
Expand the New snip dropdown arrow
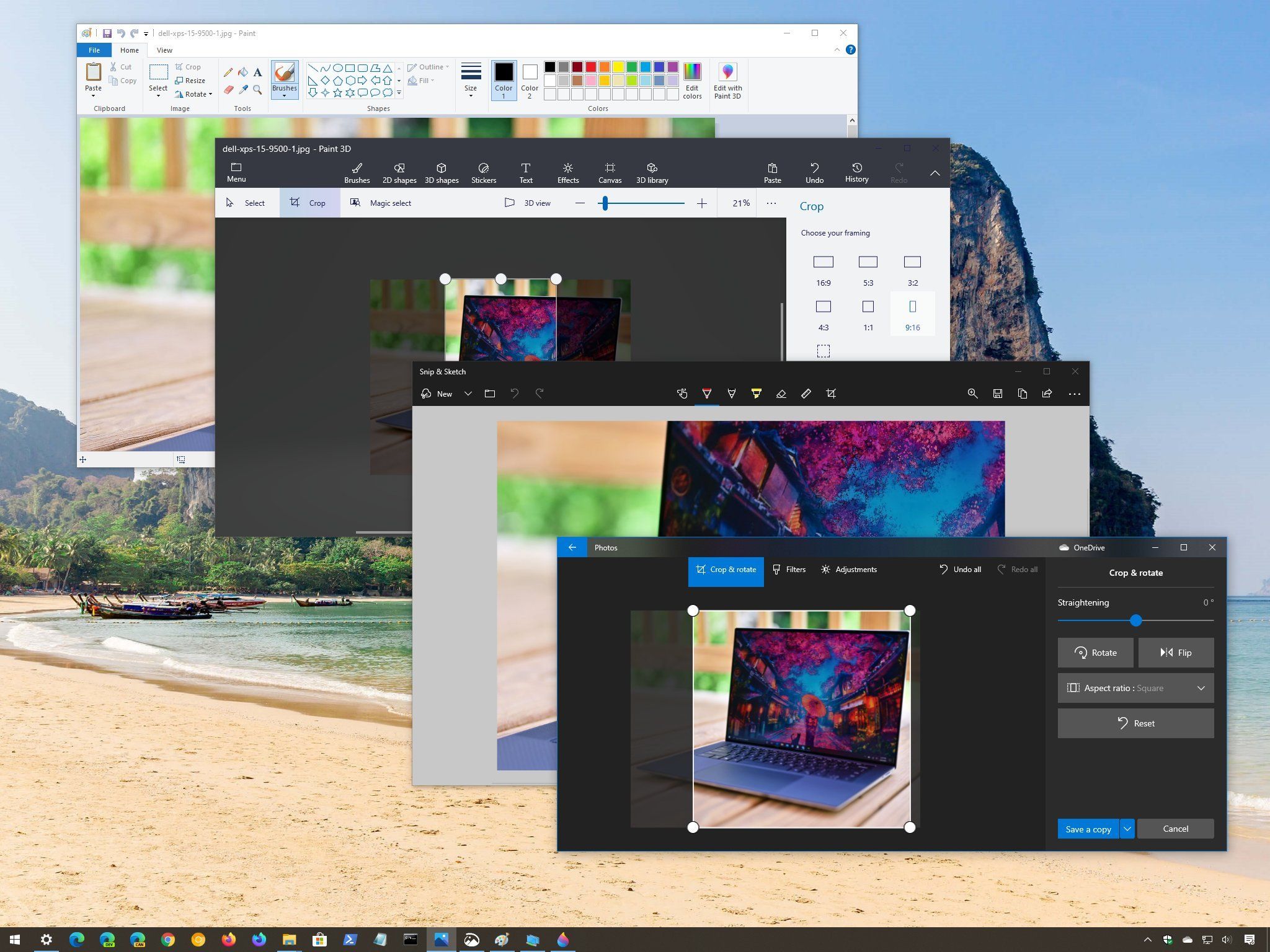(468, 394)
